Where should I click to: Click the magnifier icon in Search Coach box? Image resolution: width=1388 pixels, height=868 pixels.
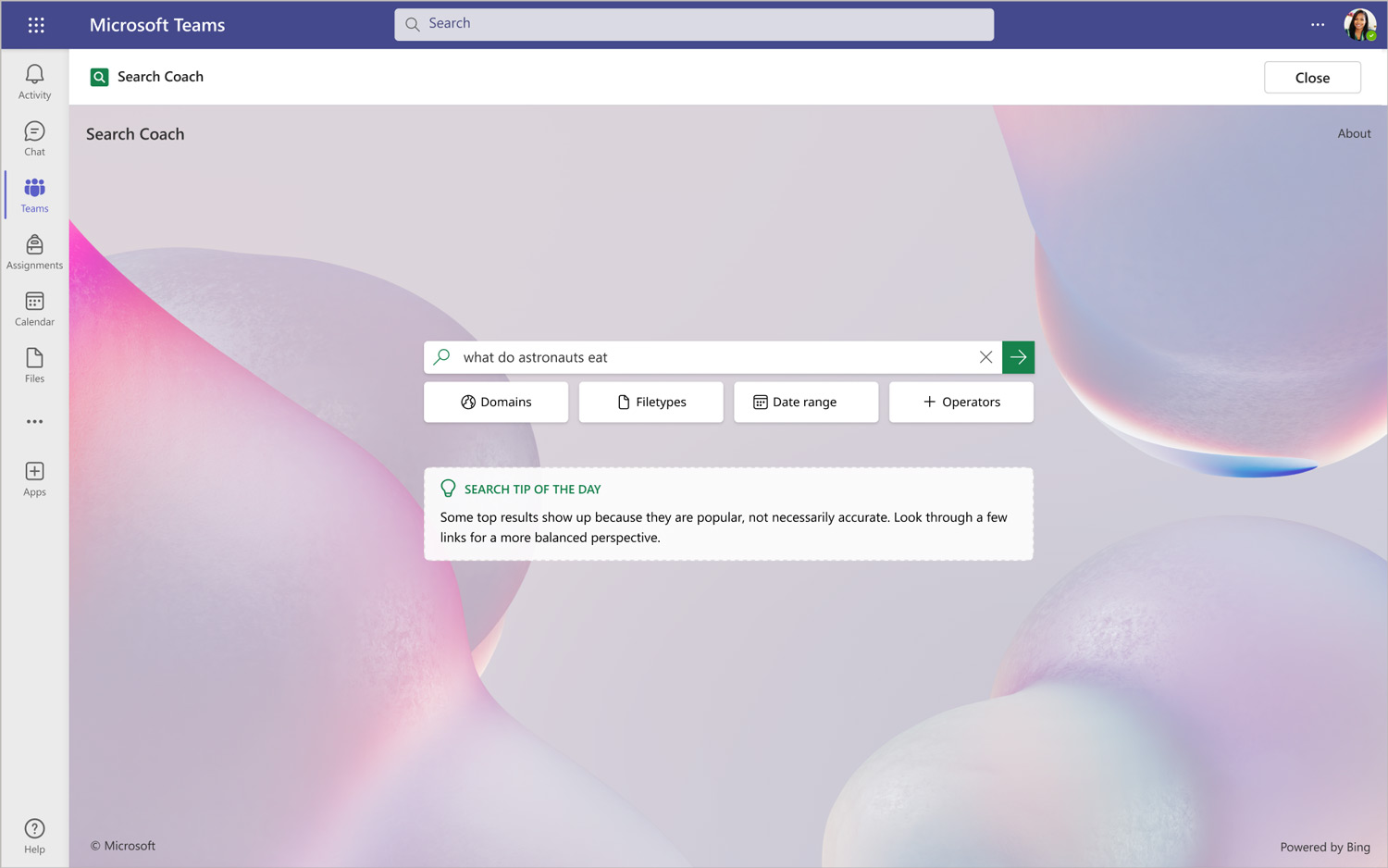tap(442, 357)
